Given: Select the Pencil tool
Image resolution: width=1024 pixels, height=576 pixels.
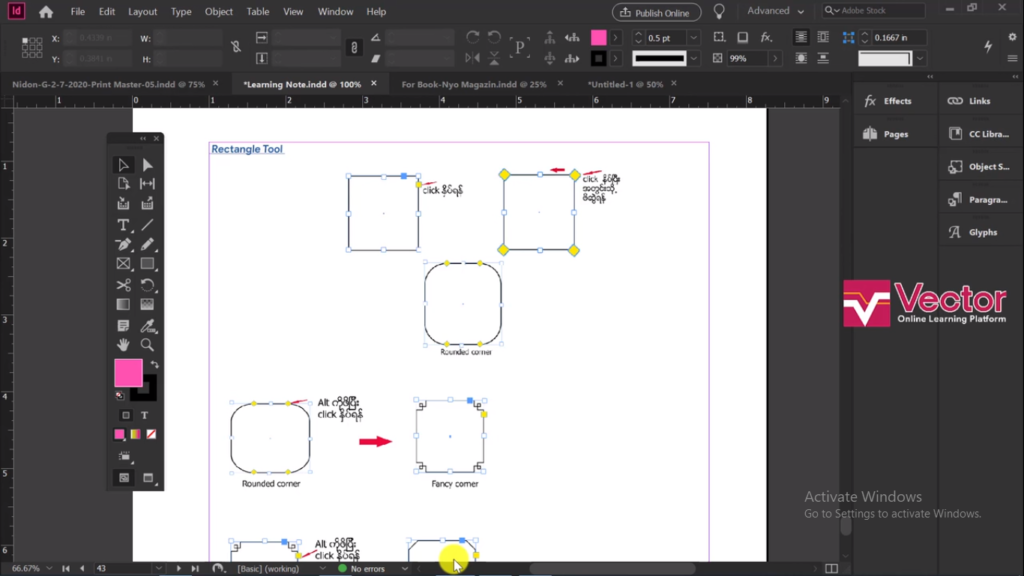Looking at the screenshot, I should [x=148, y=244].
